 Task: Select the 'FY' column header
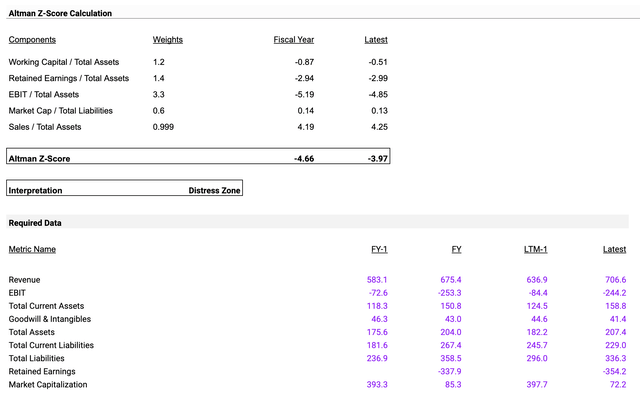pos(456,249)
